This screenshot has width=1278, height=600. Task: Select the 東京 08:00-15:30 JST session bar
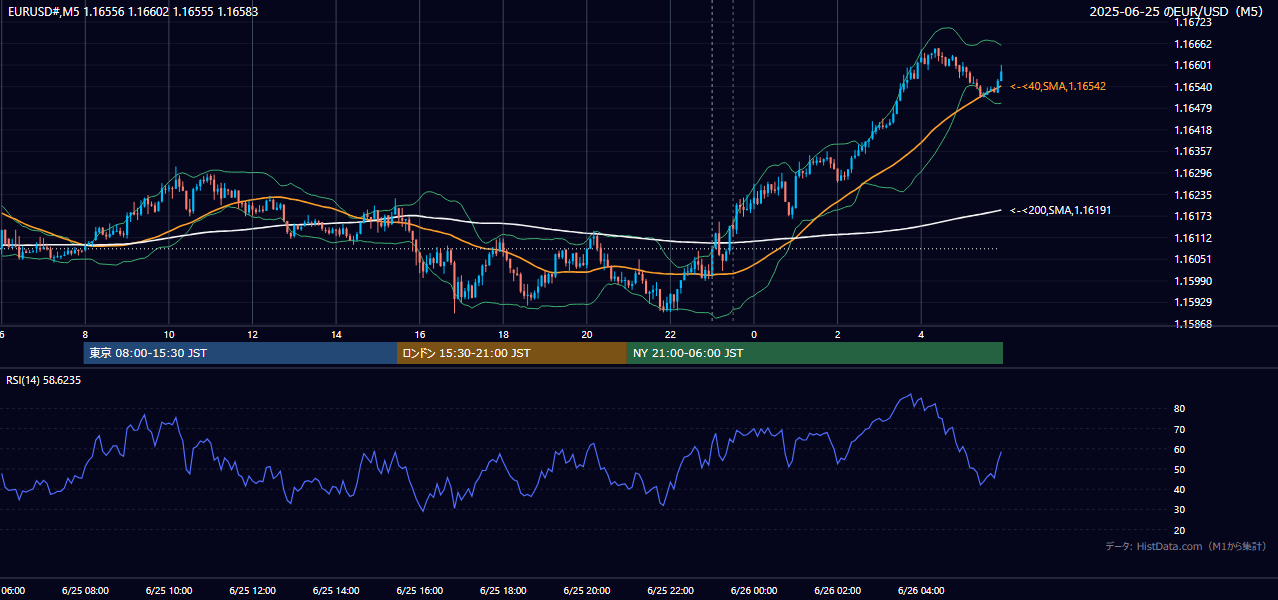point(240,353)
